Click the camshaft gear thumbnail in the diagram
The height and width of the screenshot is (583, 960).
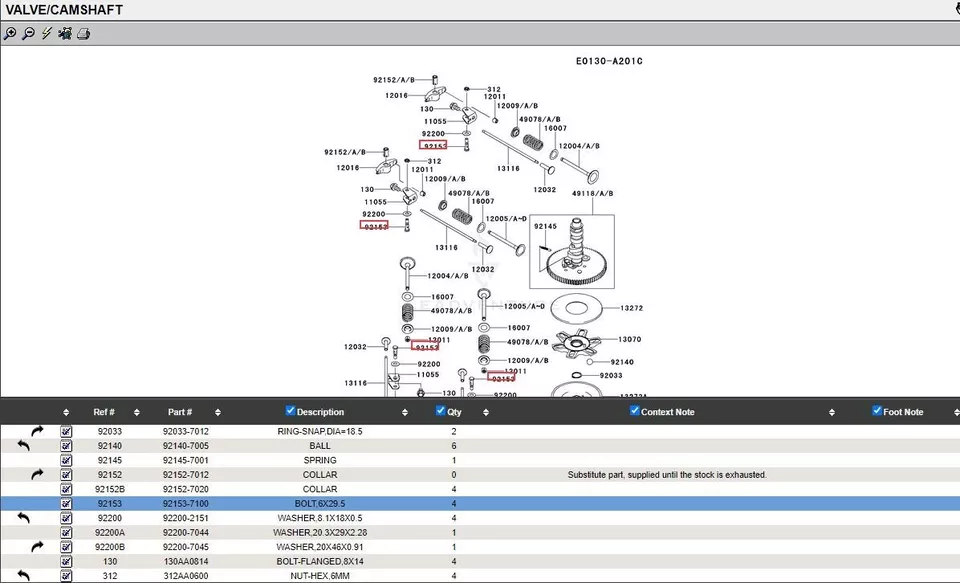click(572, 248)
